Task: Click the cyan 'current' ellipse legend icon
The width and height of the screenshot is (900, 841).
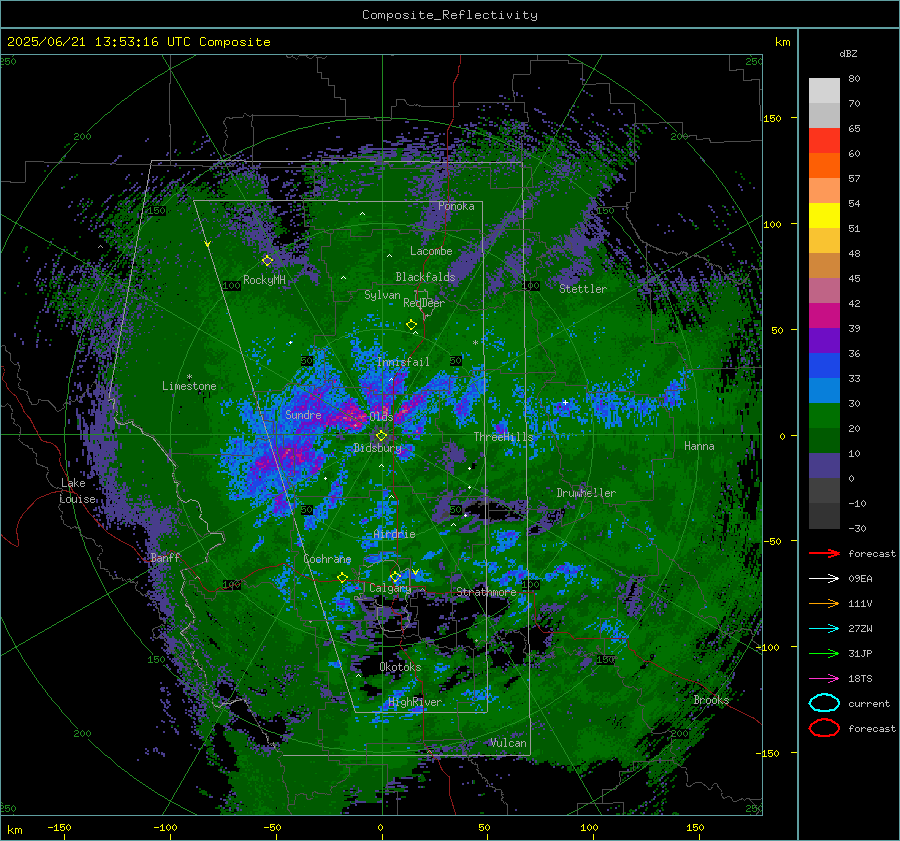Action: (824, 703)
